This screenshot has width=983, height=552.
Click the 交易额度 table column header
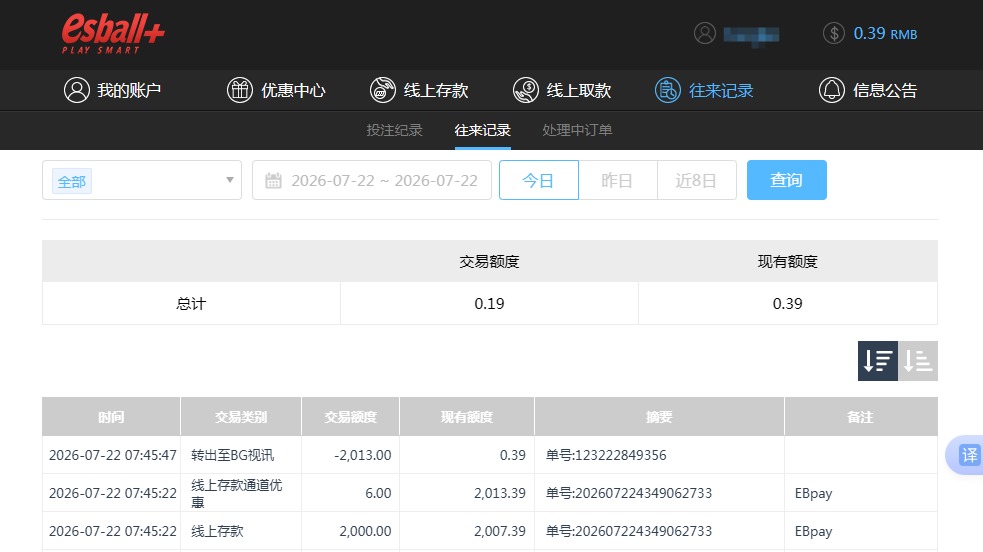click(350, 417)
